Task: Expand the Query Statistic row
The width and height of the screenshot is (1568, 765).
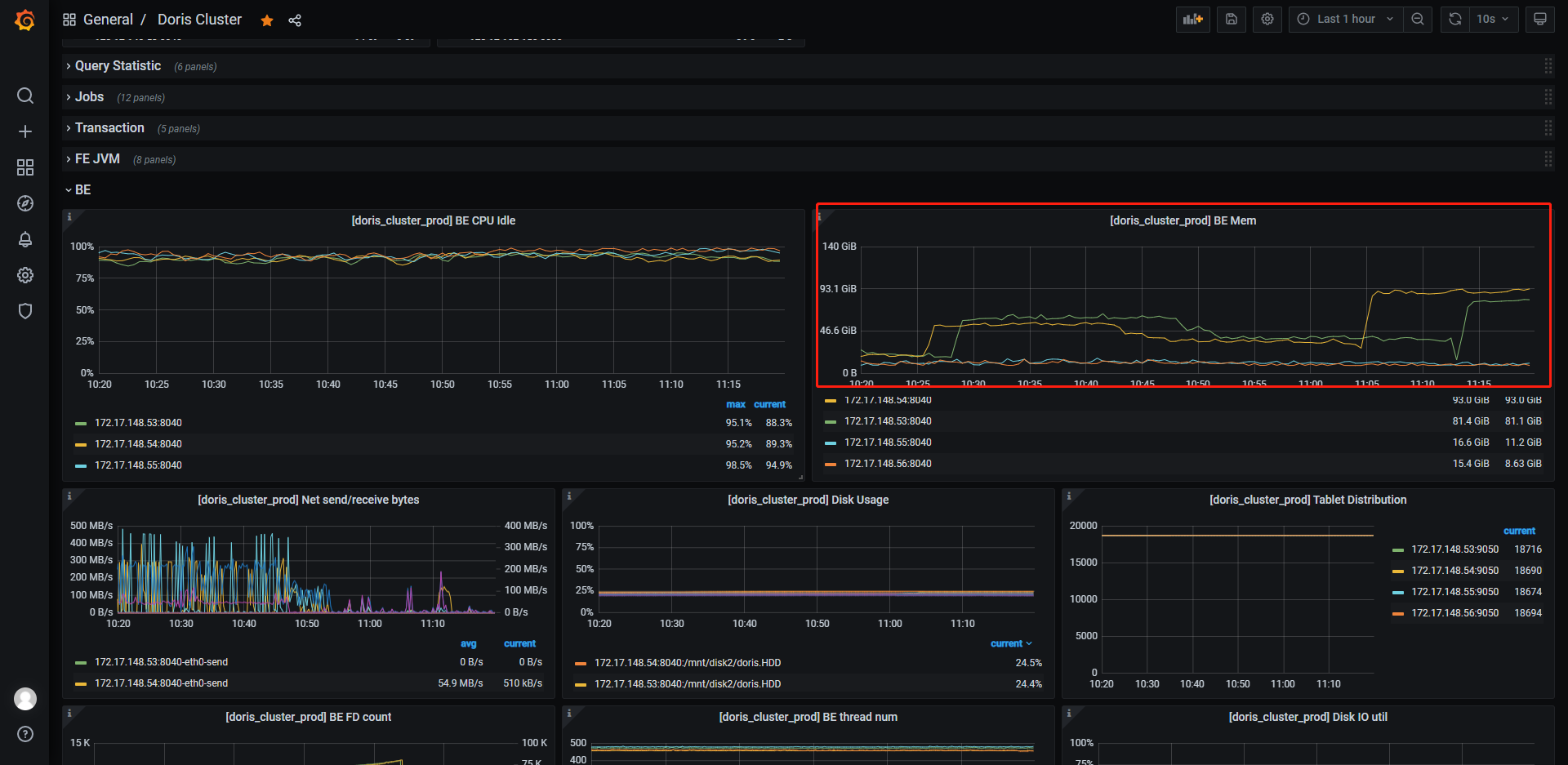Action: coord(118,66)
